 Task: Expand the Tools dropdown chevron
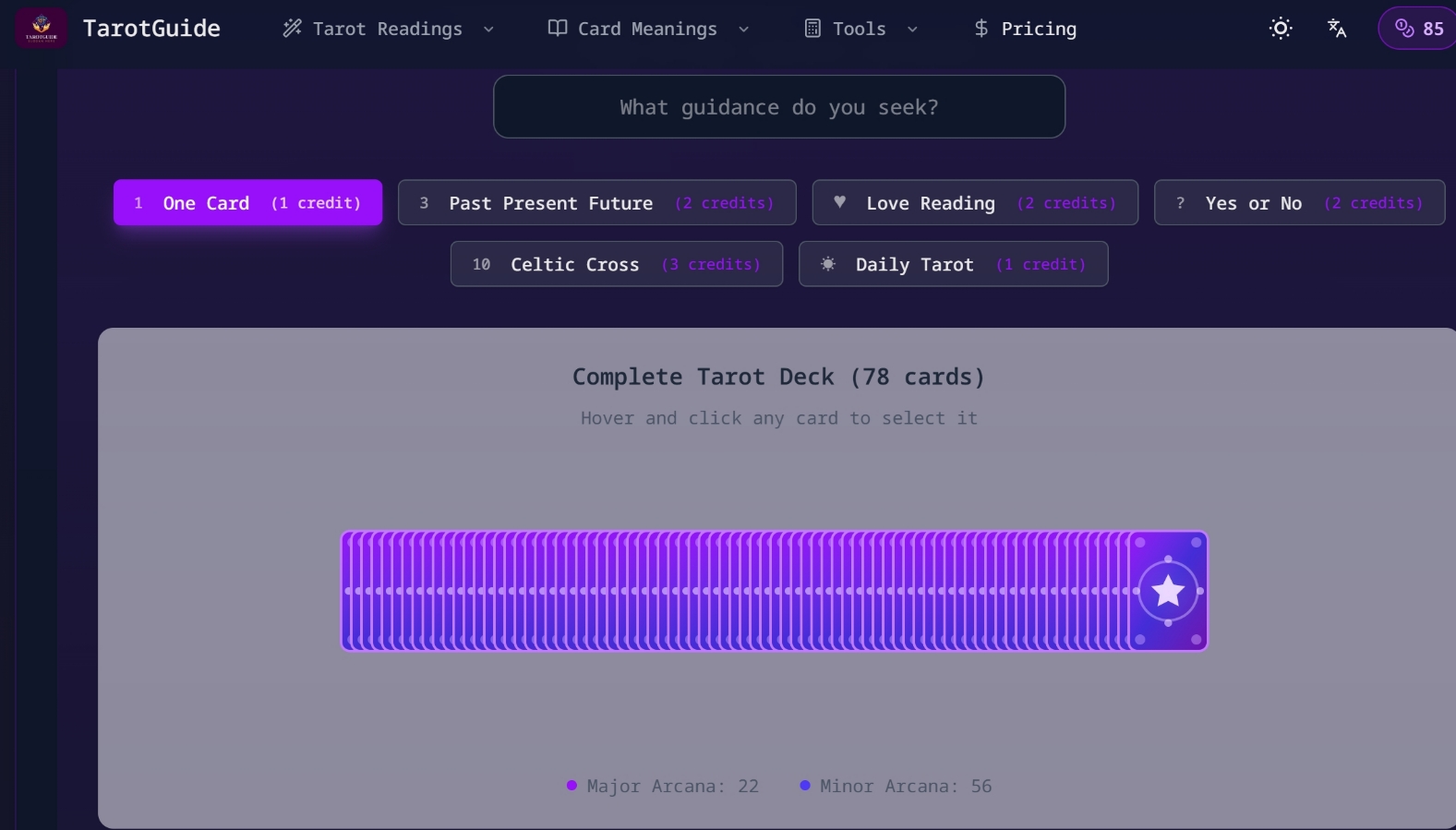point(912,30)
